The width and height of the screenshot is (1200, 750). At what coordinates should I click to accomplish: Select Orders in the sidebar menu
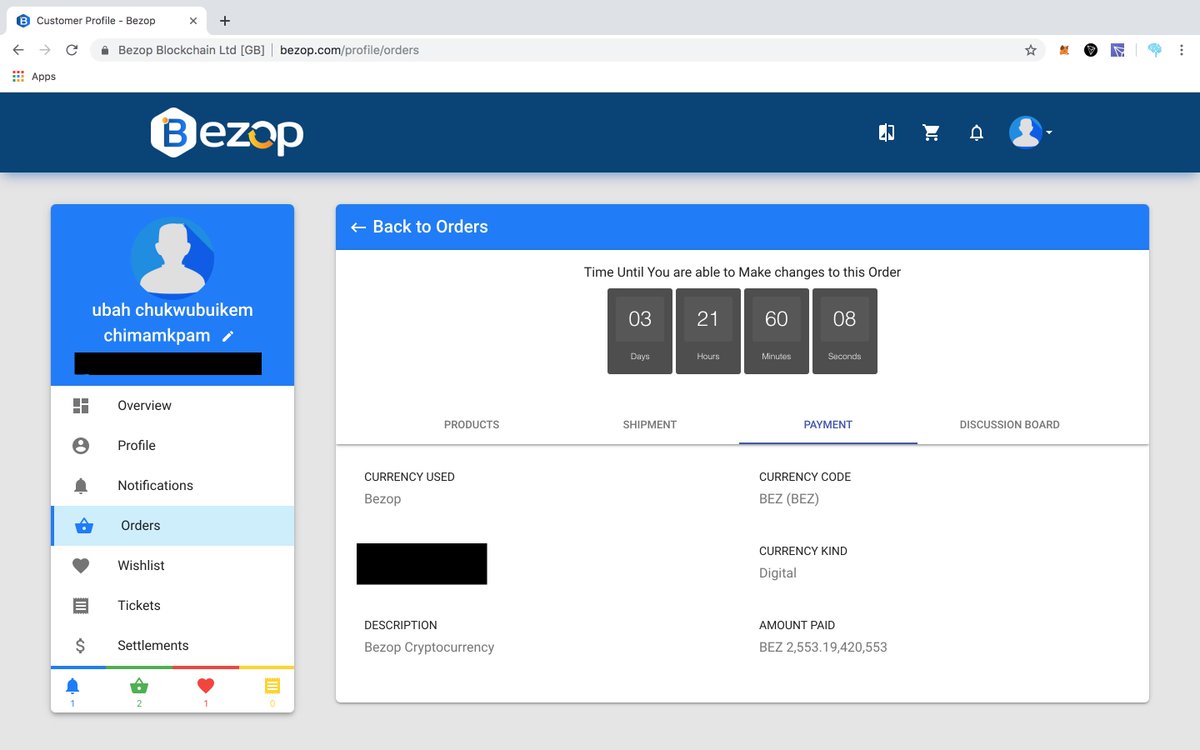(140, 525)
